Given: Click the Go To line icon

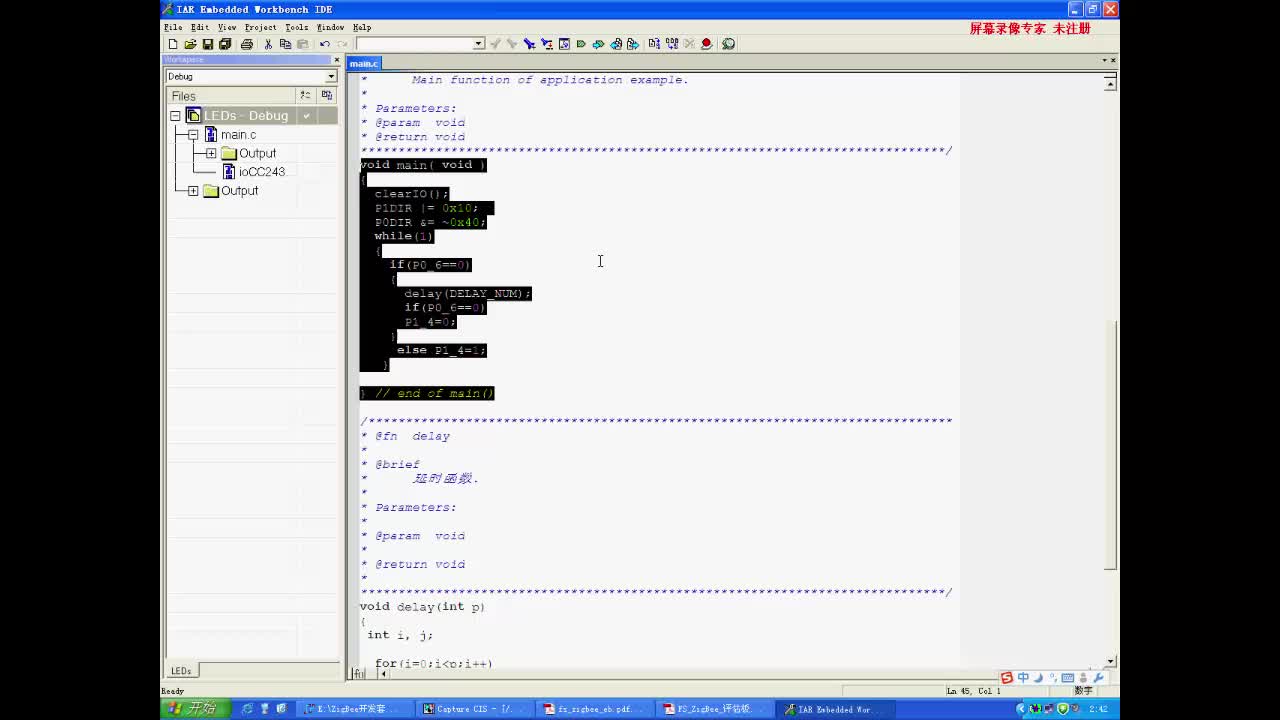Looking at the screenshot, I should 564,44.
